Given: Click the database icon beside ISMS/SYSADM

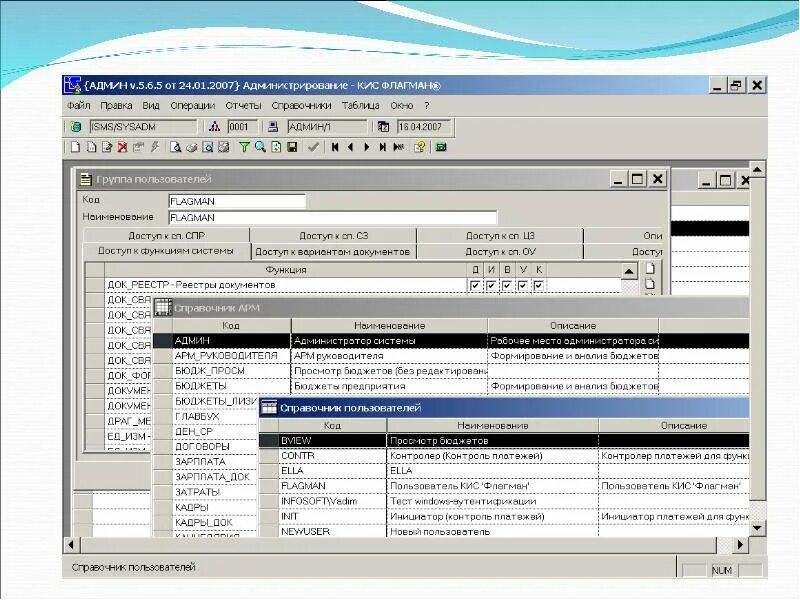Looking at the screenshot, I should (x=76, y=127).
